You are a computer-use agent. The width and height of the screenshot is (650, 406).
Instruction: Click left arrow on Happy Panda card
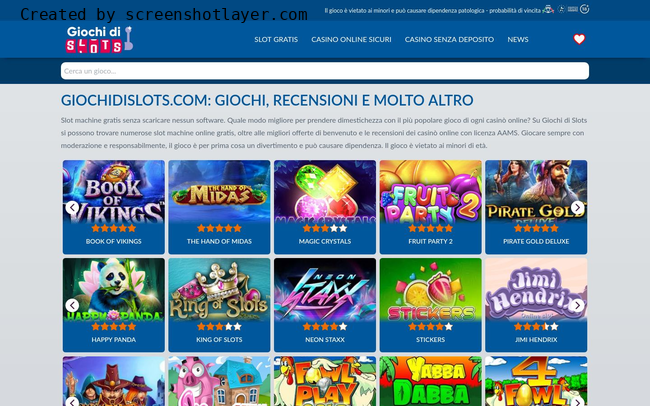pos(72,306)
